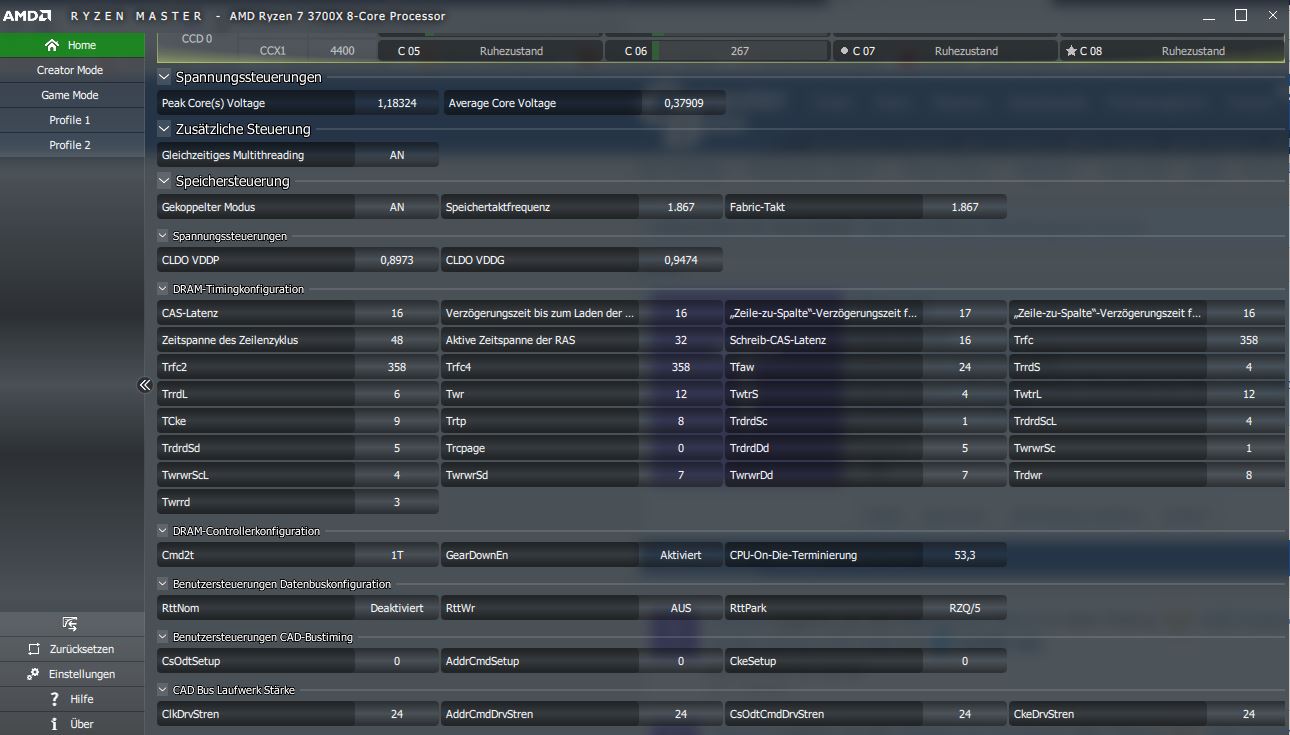
Task: Select core C 05 tile
Action: 490,51
